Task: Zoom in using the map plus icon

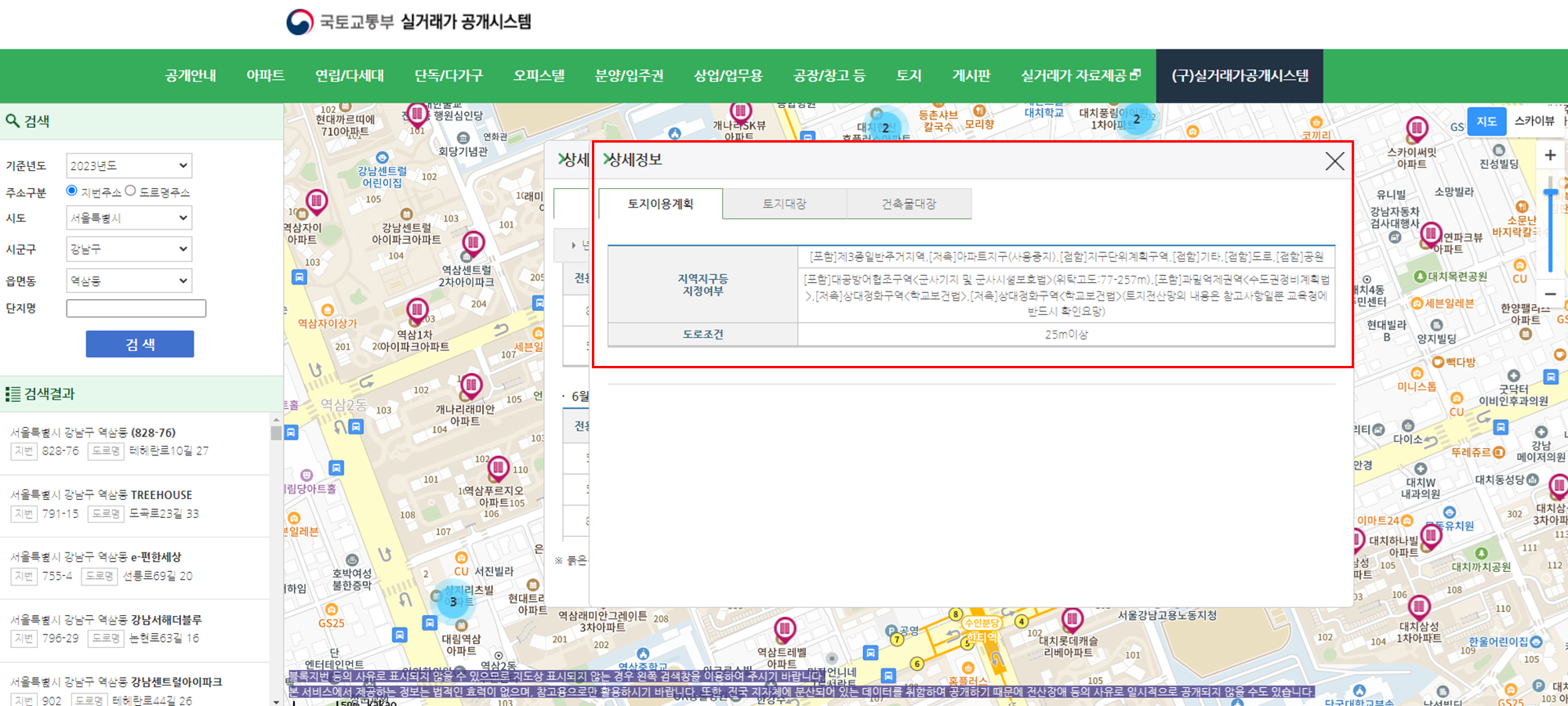Action: 1550,154
